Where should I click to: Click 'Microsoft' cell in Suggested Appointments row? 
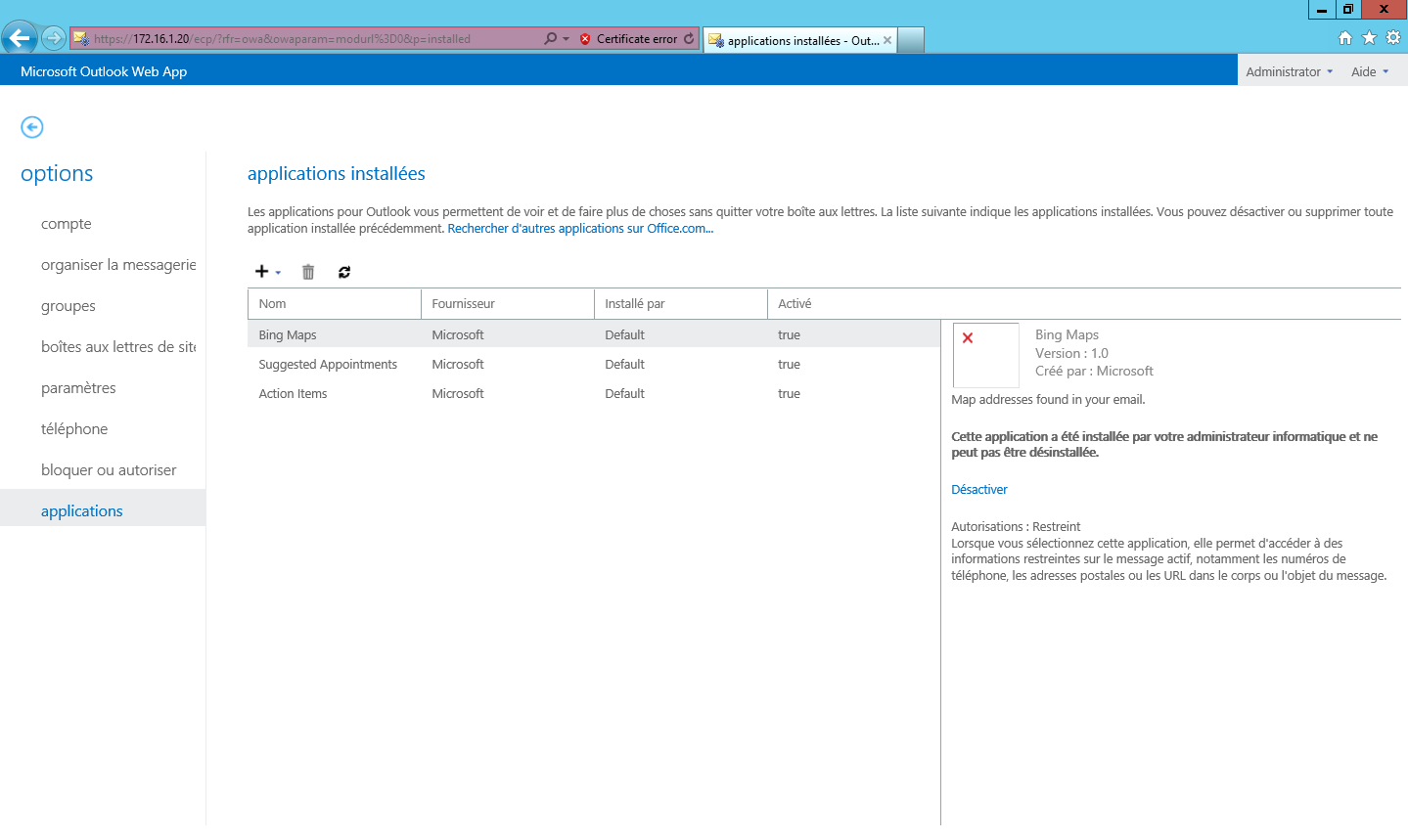tap(458, 364)
